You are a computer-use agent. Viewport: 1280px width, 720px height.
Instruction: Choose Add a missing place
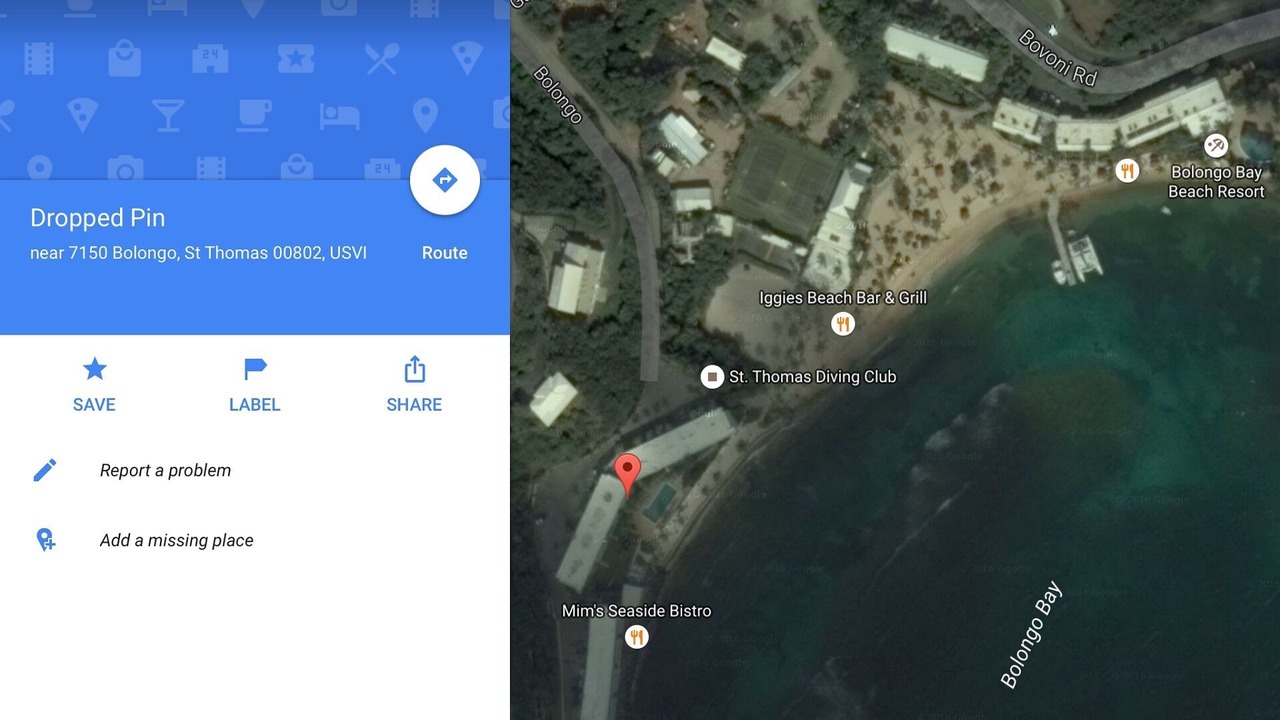tap(176, 540)
